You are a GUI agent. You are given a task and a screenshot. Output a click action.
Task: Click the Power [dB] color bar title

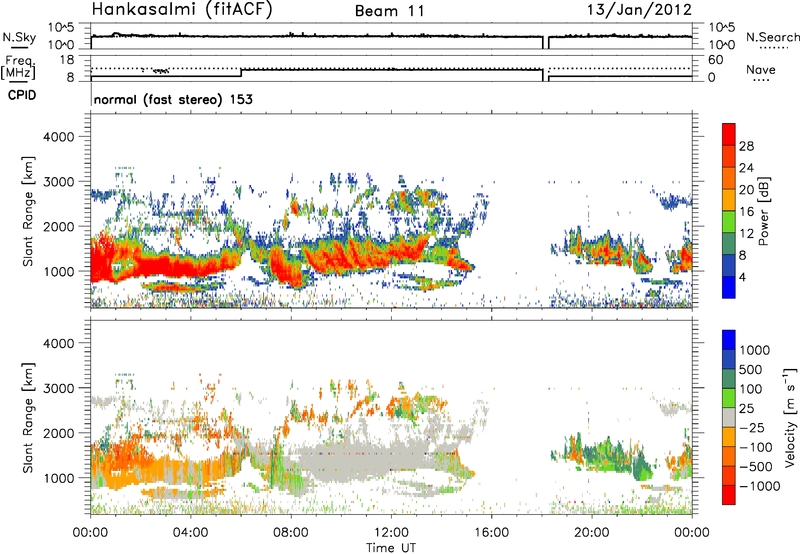763,211
